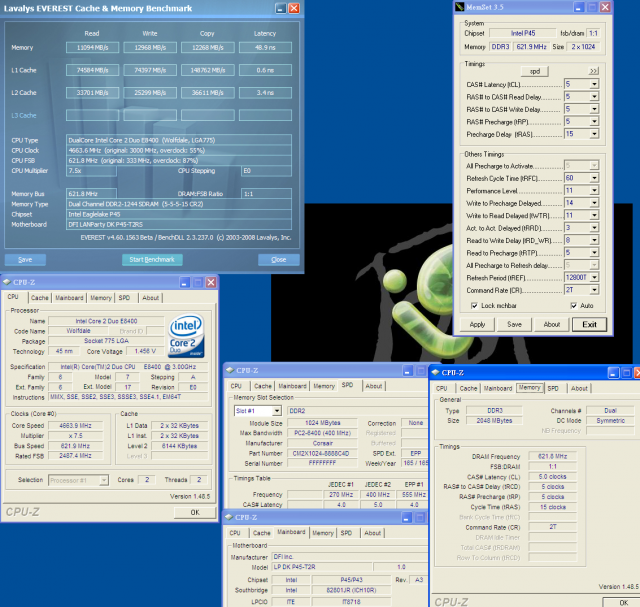Click the Save button in EVEREST benchmark

point(25,260)
